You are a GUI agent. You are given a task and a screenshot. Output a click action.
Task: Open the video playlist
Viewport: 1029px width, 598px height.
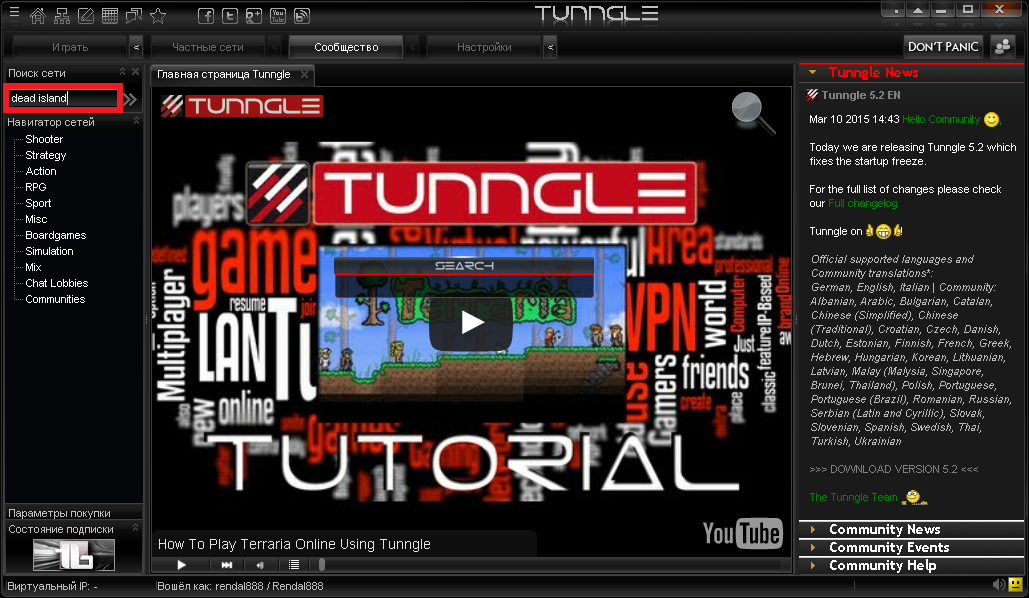[294, 565]
